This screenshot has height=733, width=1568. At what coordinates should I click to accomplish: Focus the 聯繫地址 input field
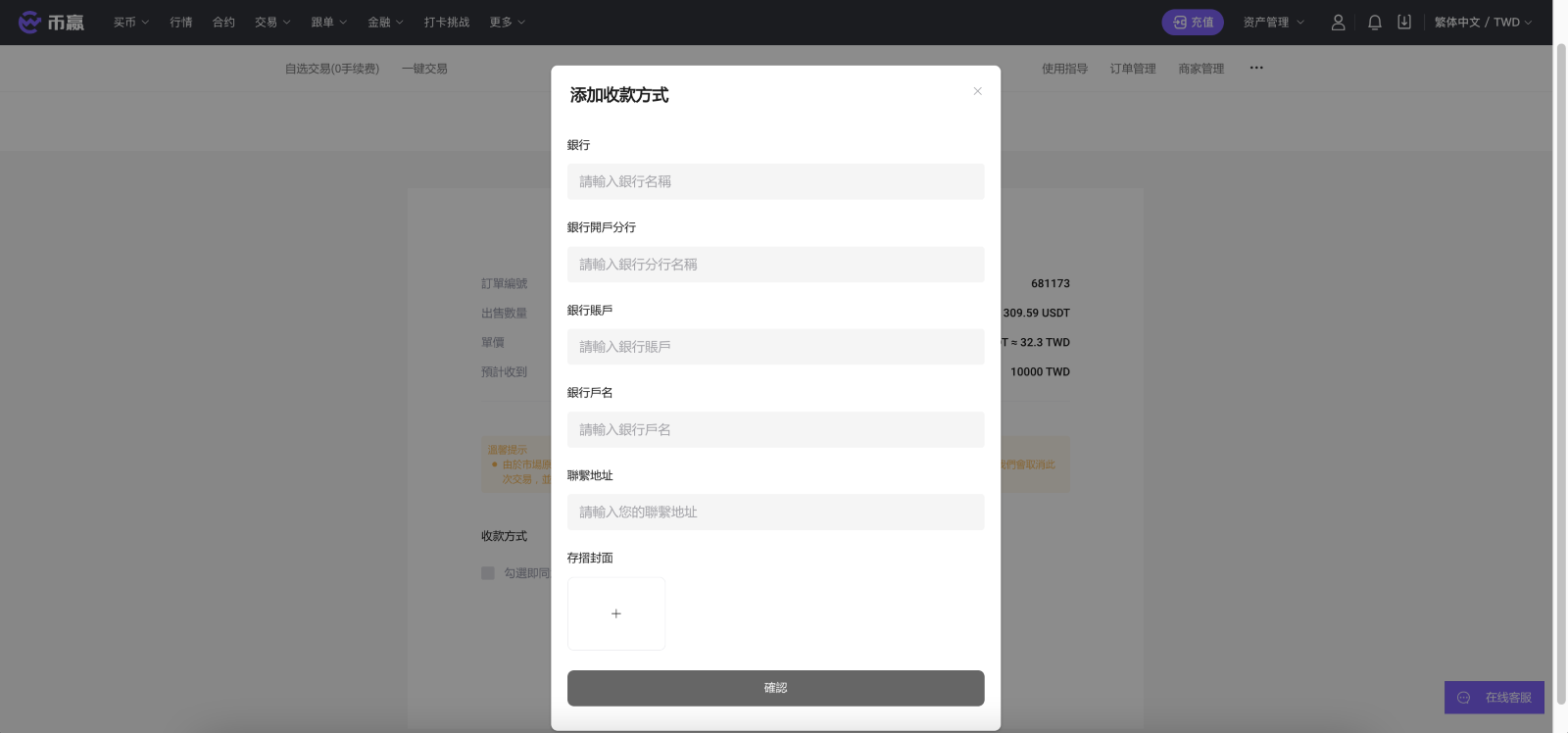pos(776,513)
